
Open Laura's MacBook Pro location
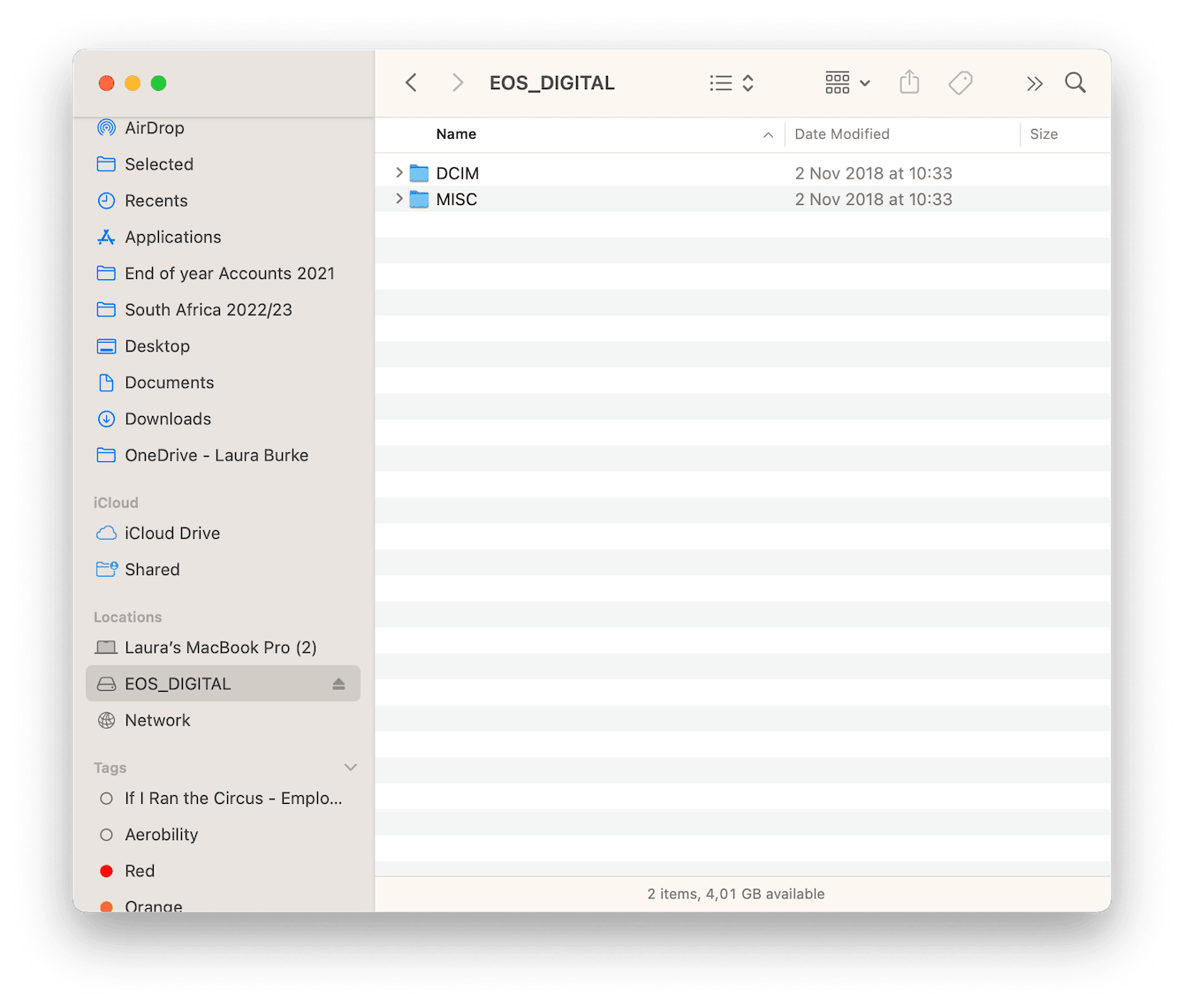coord(220,647)
